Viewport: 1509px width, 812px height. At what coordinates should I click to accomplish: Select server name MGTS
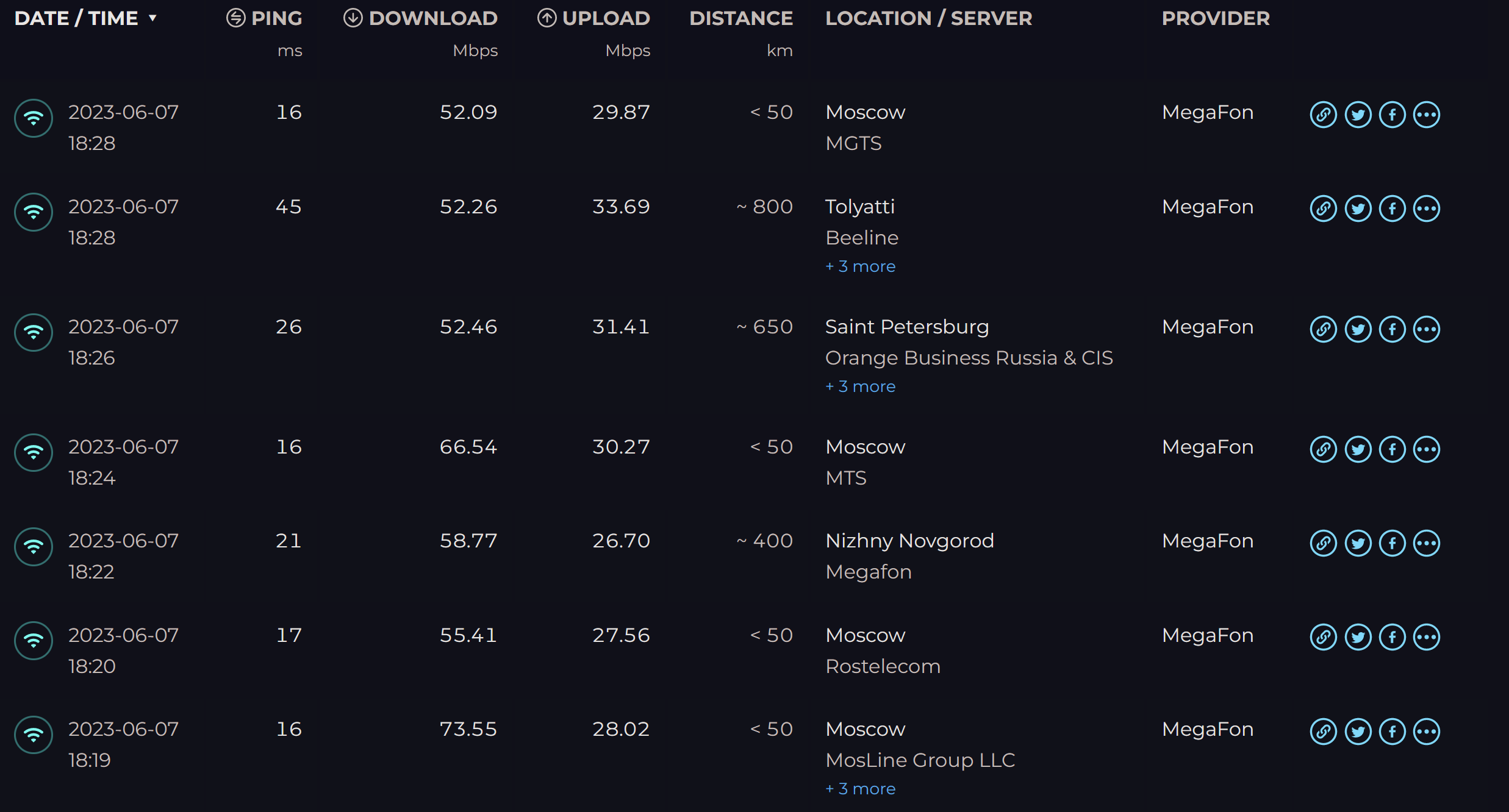click(x=853, y=143)
